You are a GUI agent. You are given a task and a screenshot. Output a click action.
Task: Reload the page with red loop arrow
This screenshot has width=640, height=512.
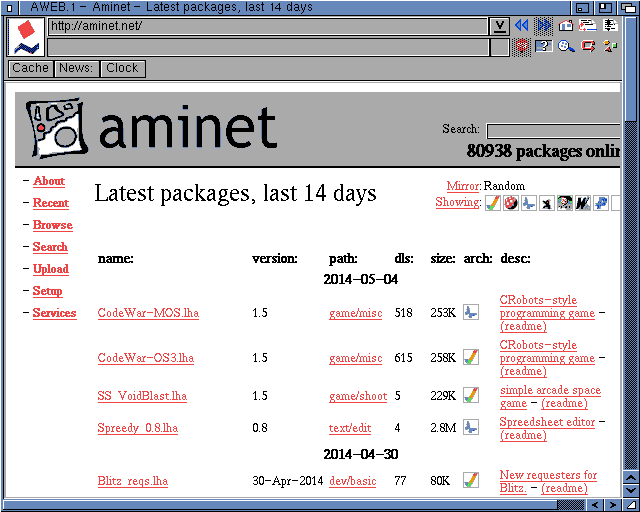coord(588,46)
